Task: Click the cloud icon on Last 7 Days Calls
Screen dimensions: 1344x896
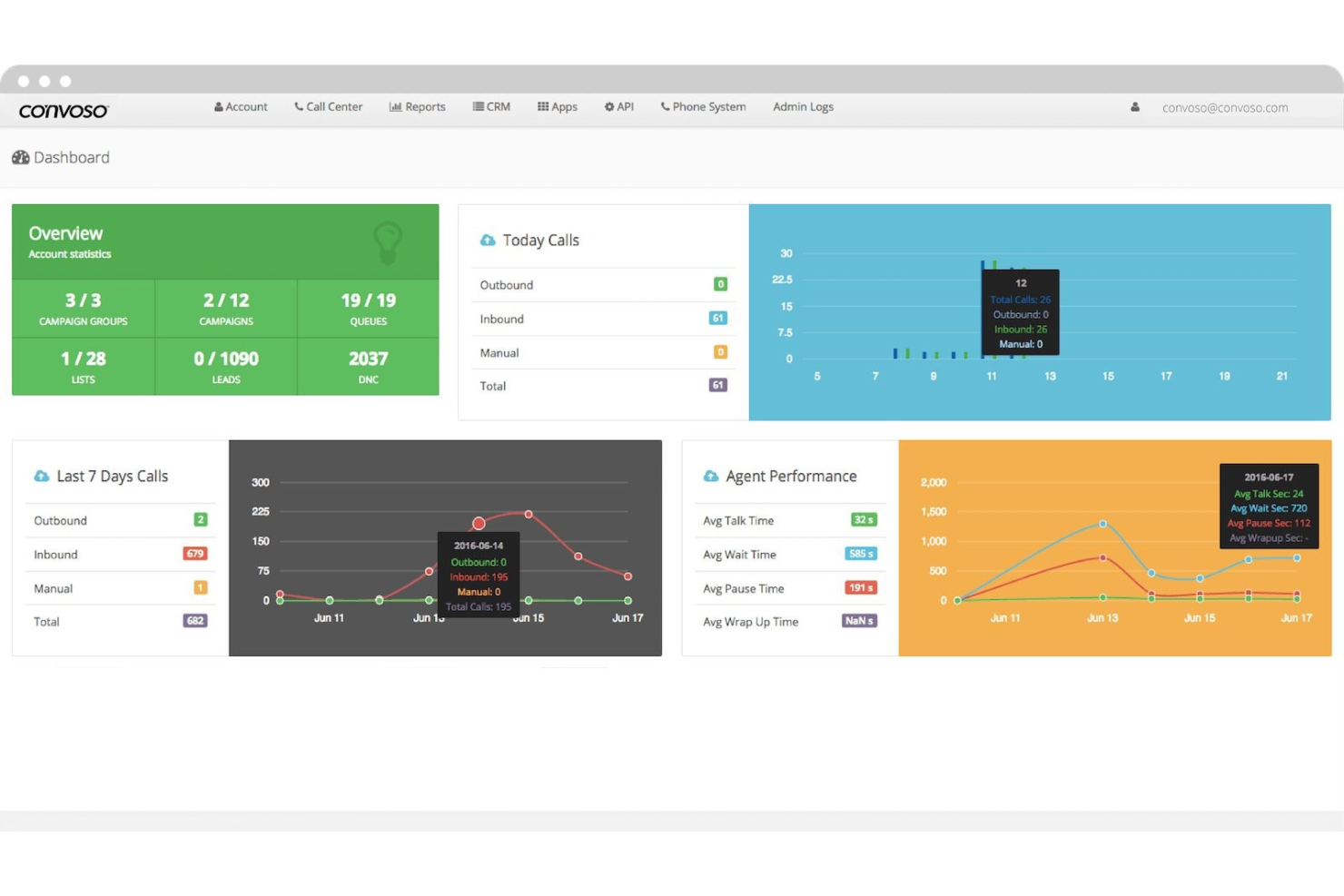Action: (x=42, y=475)
